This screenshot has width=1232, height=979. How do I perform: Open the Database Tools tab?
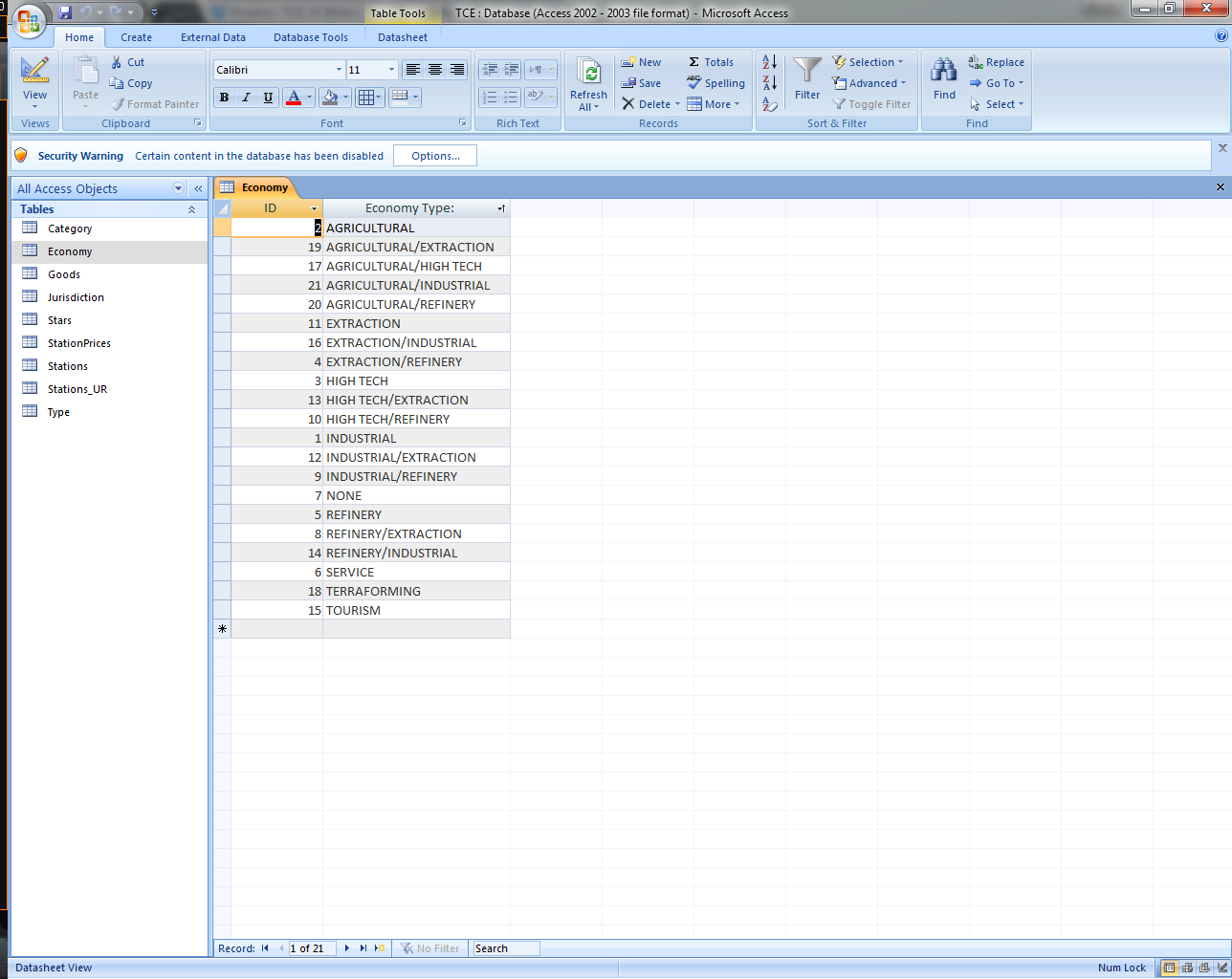tap(311, 37)
